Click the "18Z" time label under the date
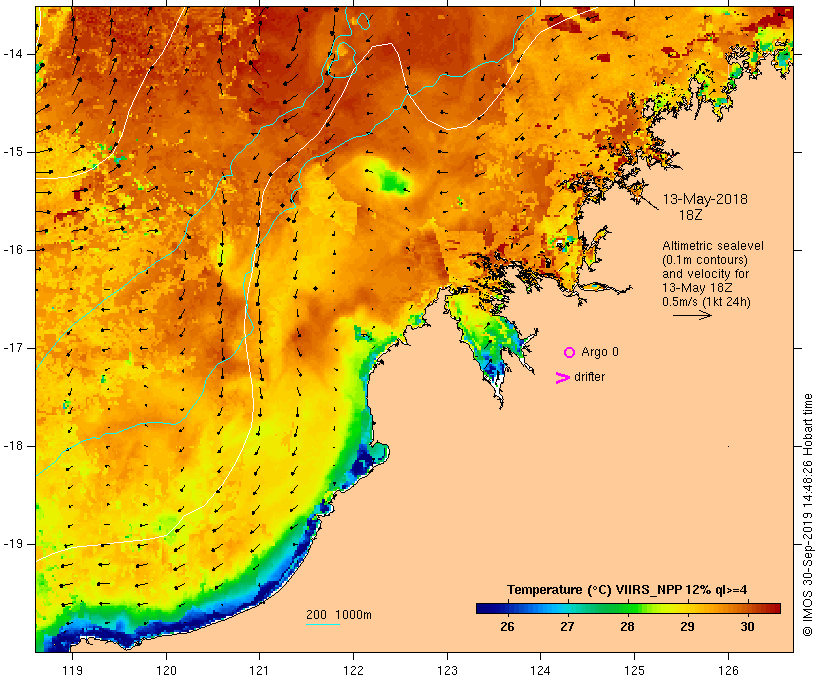This screenshot has width=820, height=680. [x=690, y=215]
